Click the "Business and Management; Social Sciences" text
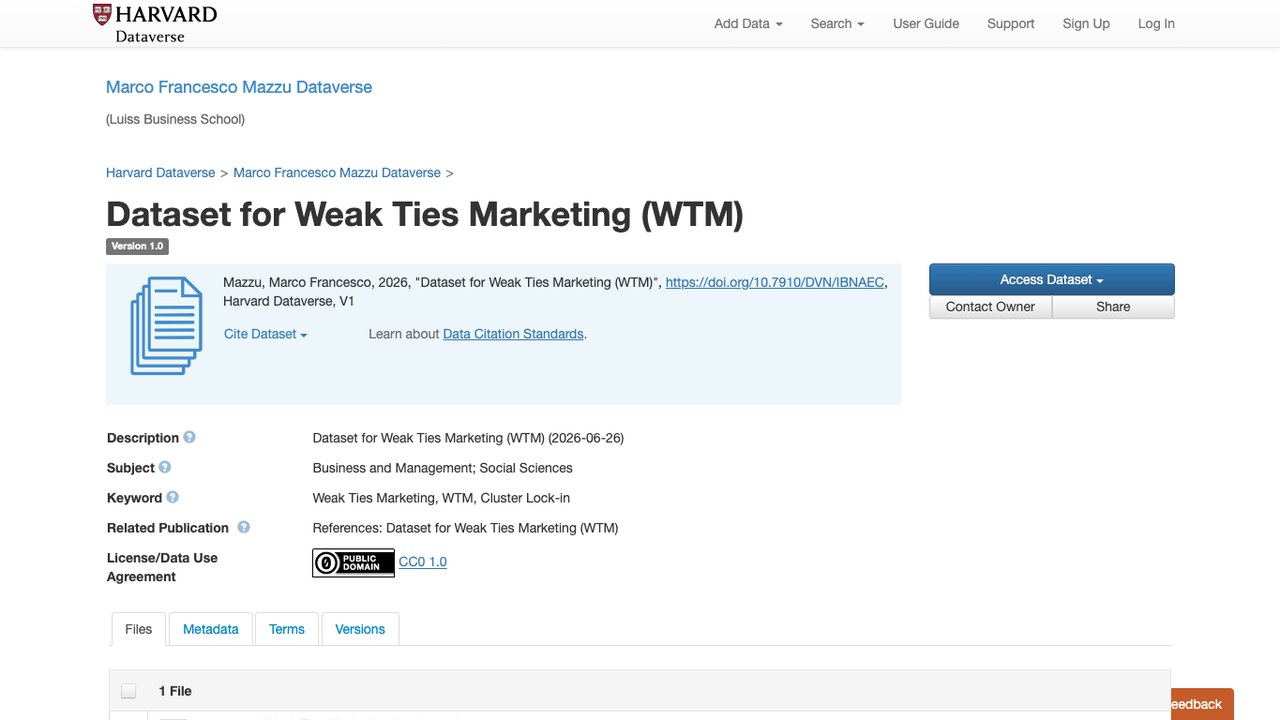1280x720 pixels. pos(443,468)
